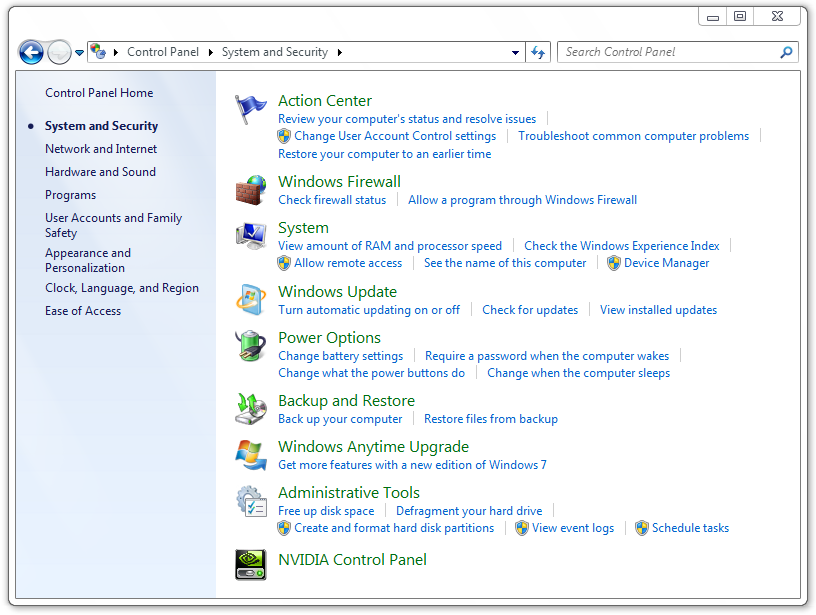Click shield beside Create and format partitions

pyautogui.click(x=284, y=528)
